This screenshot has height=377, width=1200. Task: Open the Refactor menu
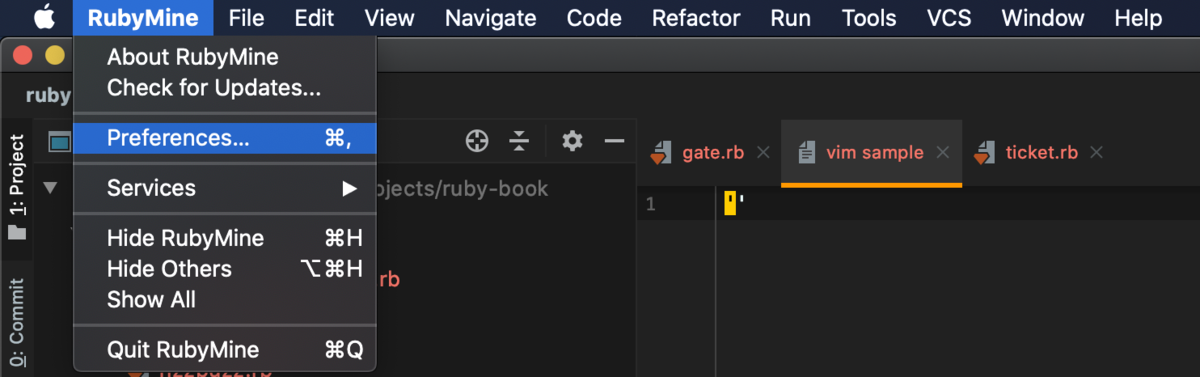696,18
